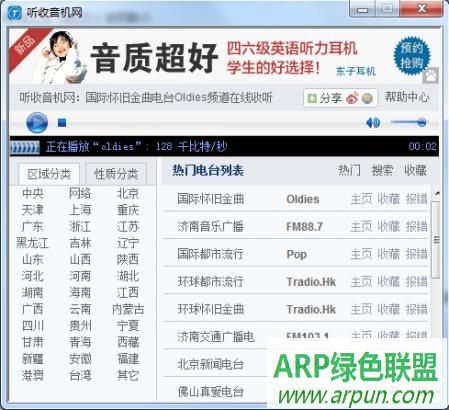This screenshot has height=410, width=449.
Task: Select region 江苏
Action: tap(128, 227)
